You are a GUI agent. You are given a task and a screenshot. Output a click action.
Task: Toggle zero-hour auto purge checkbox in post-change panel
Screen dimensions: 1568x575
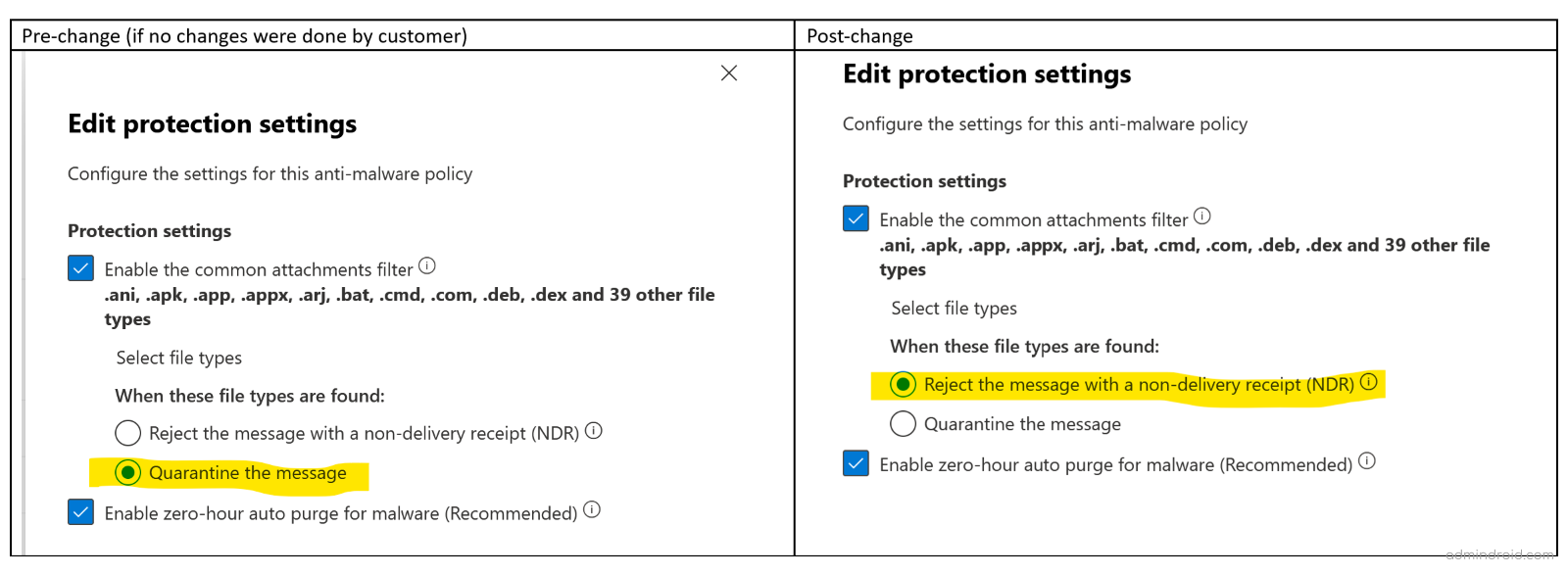[x=855, y=463]
